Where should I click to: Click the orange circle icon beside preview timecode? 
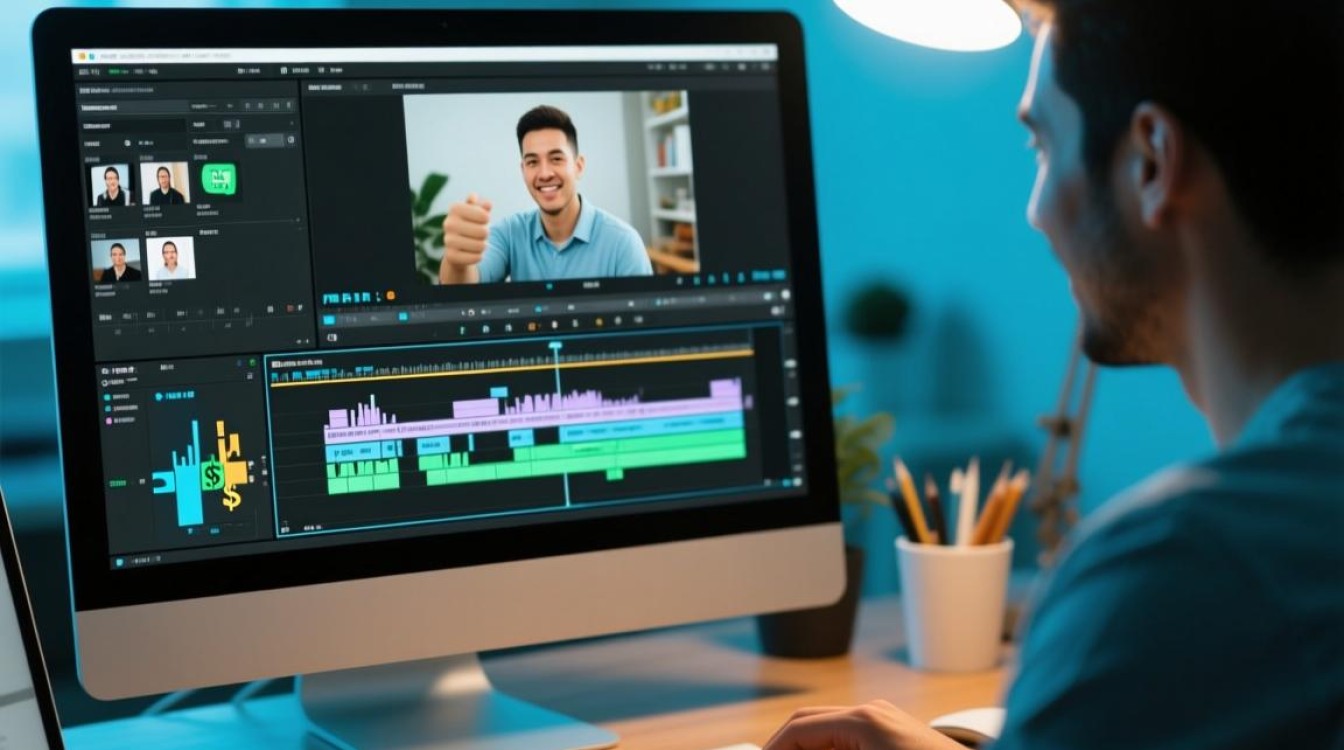coord(391,296)
